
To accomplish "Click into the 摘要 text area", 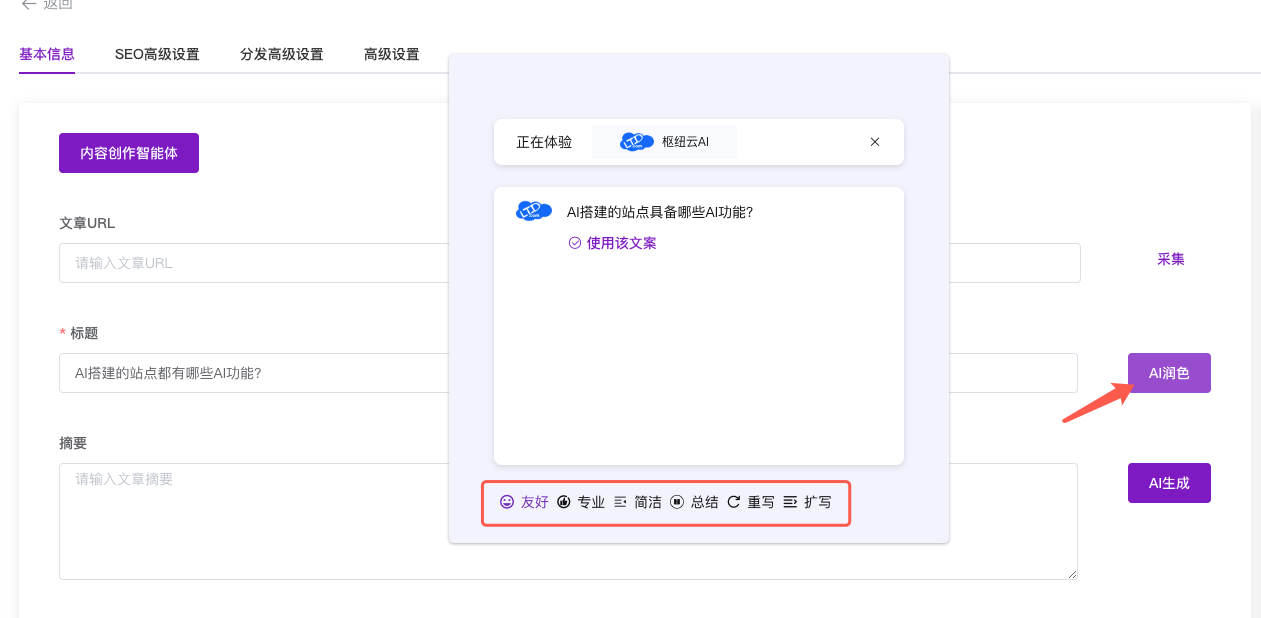I will (x=250, y=520).
